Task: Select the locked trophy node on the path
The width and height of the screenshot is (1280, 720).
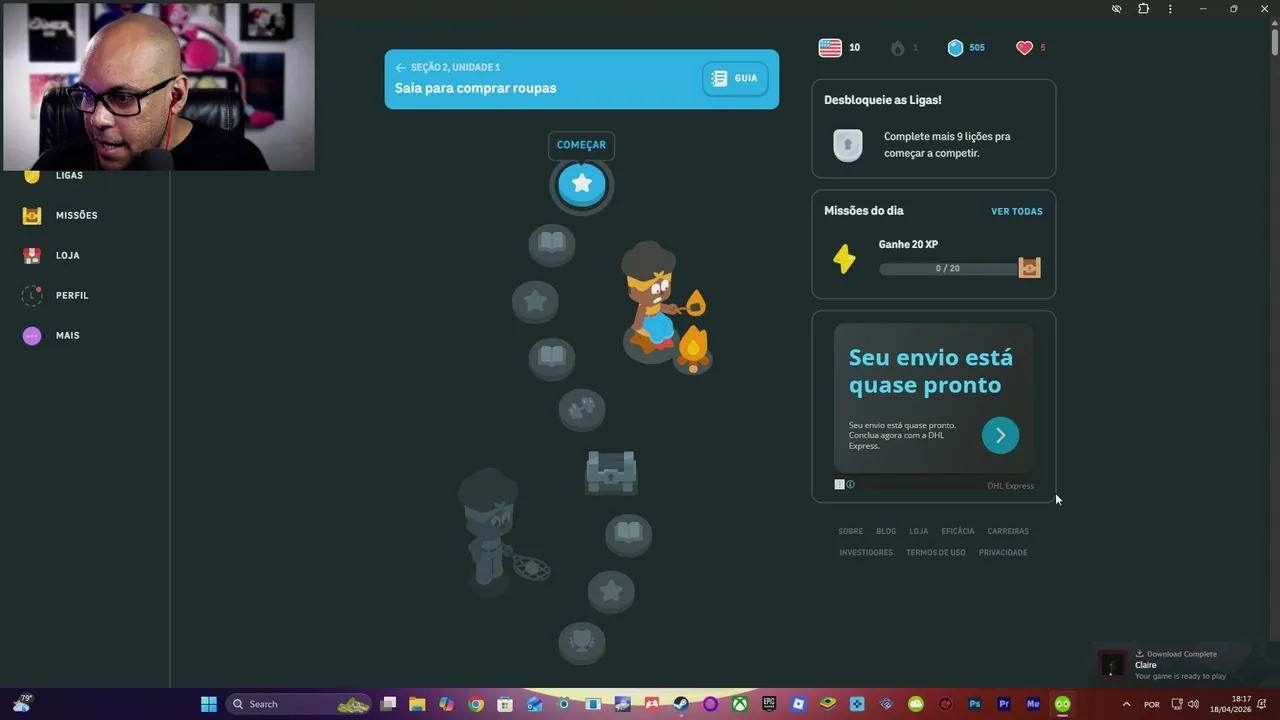Action: point(581,642)
